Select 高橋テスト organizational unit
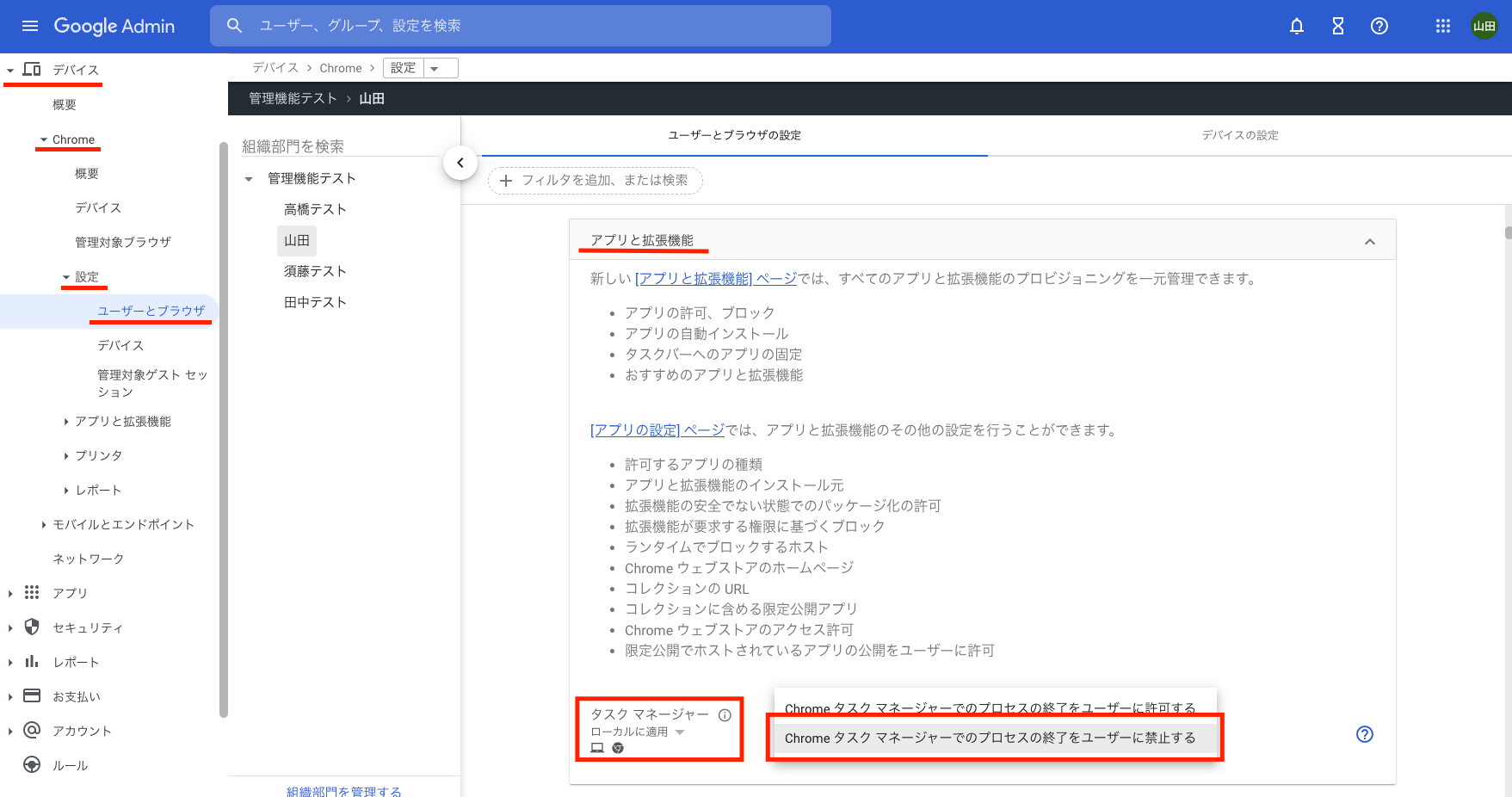1512x797 pixels. pyautogui.click(x=315, y=209)
